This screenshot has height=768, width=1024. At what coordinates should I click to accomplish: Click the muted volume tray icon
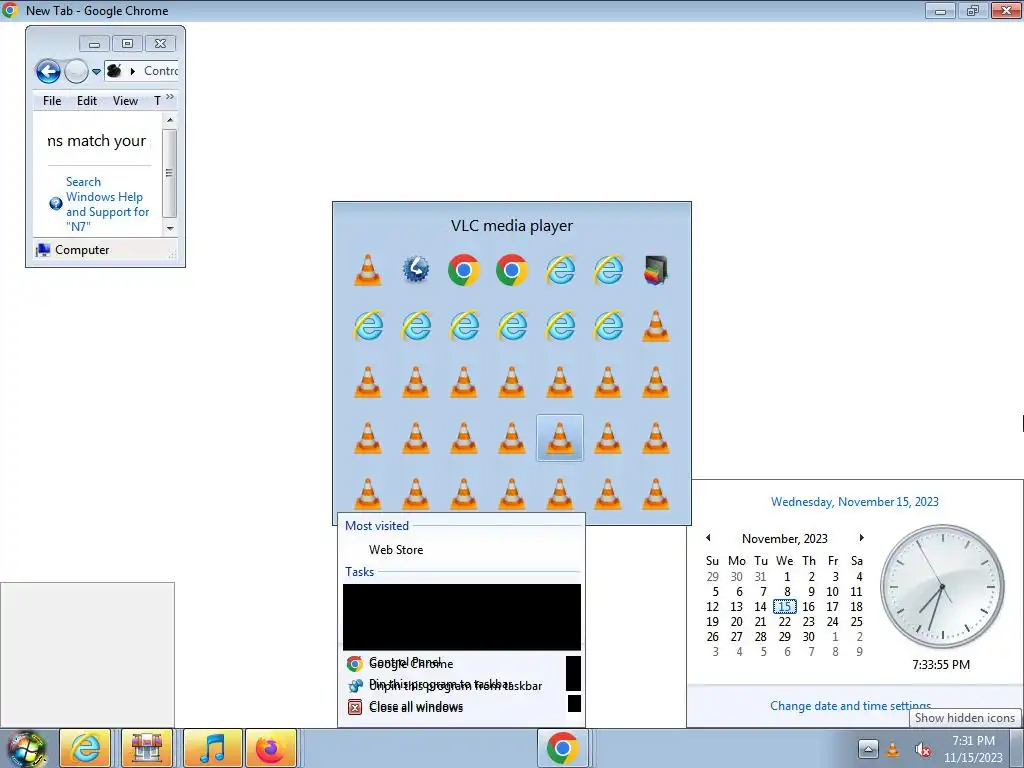[x=922, y=749]
